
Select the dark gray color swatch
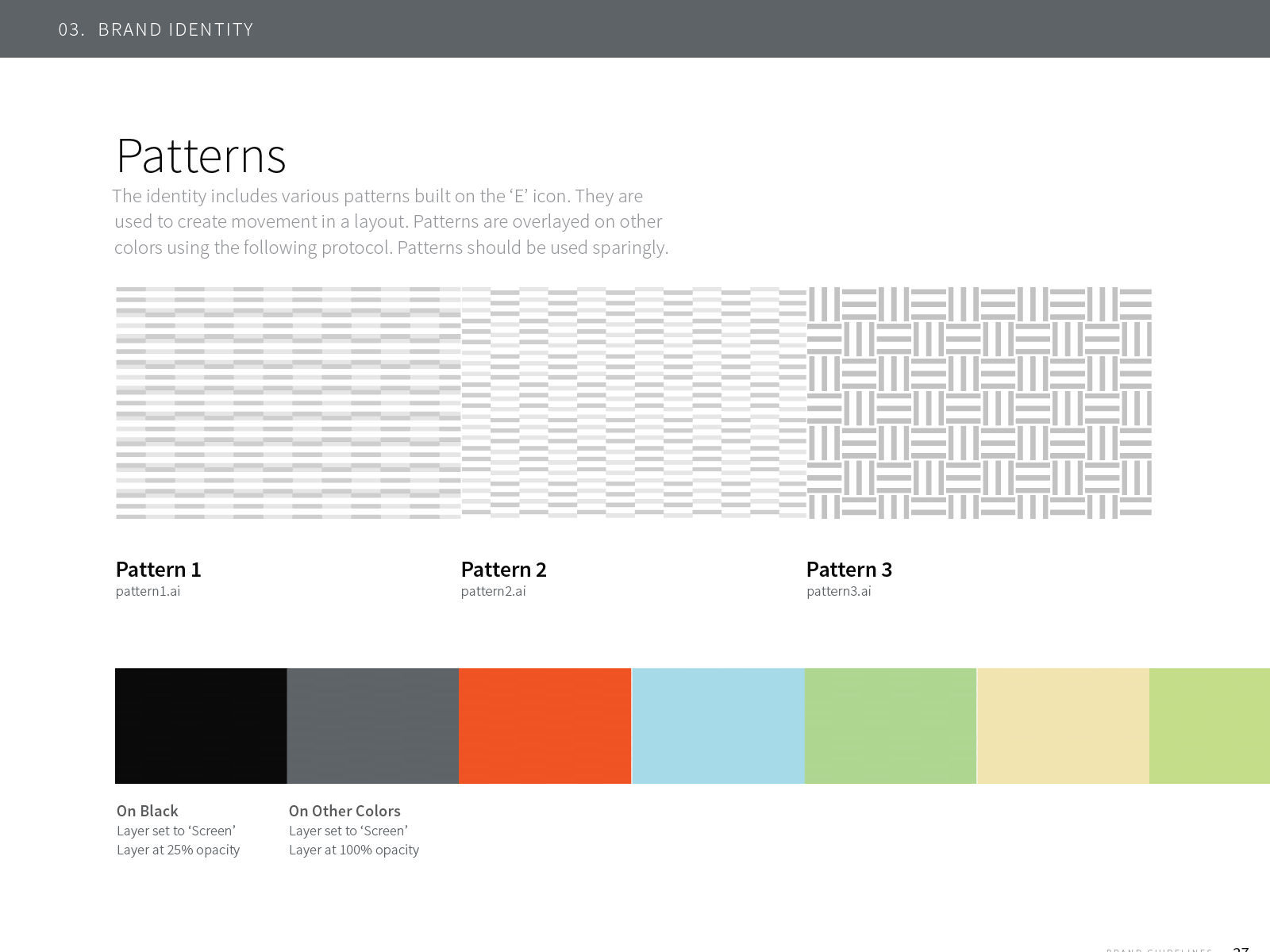click(373, 726)
